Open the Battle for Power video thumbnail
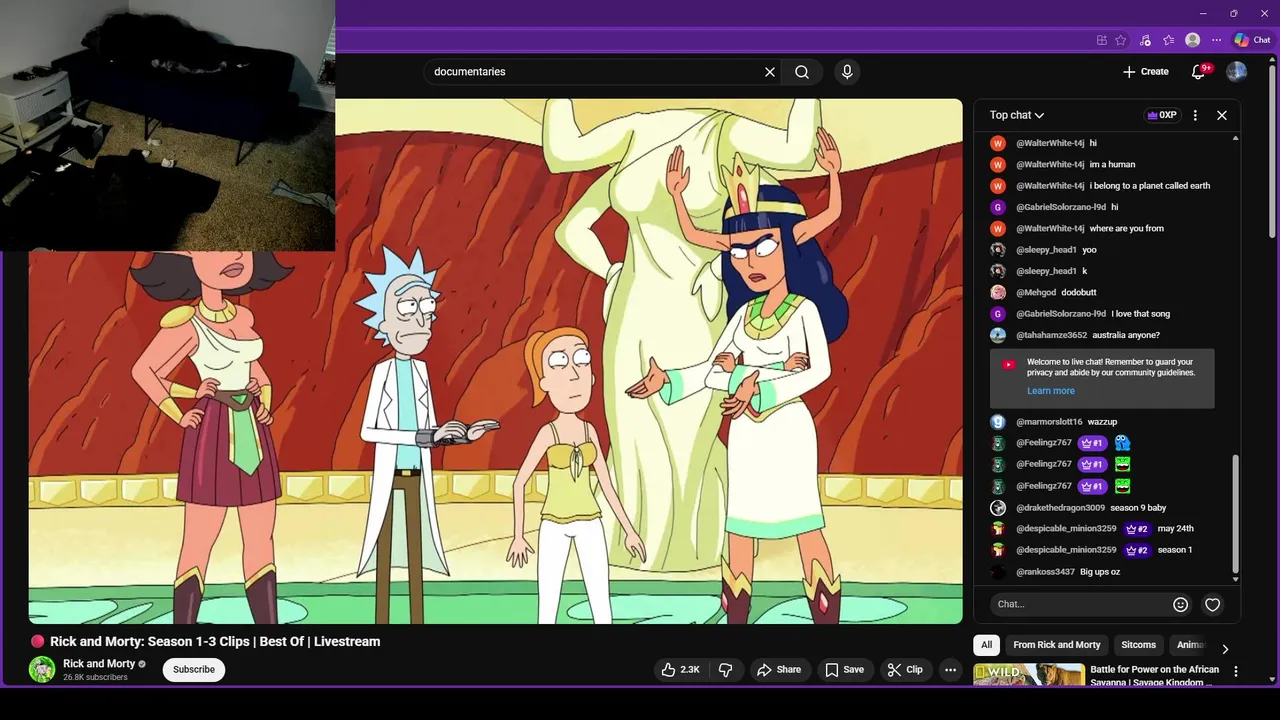The width and height of the screenshot is (1280, 720). (x=1029, y=675)
